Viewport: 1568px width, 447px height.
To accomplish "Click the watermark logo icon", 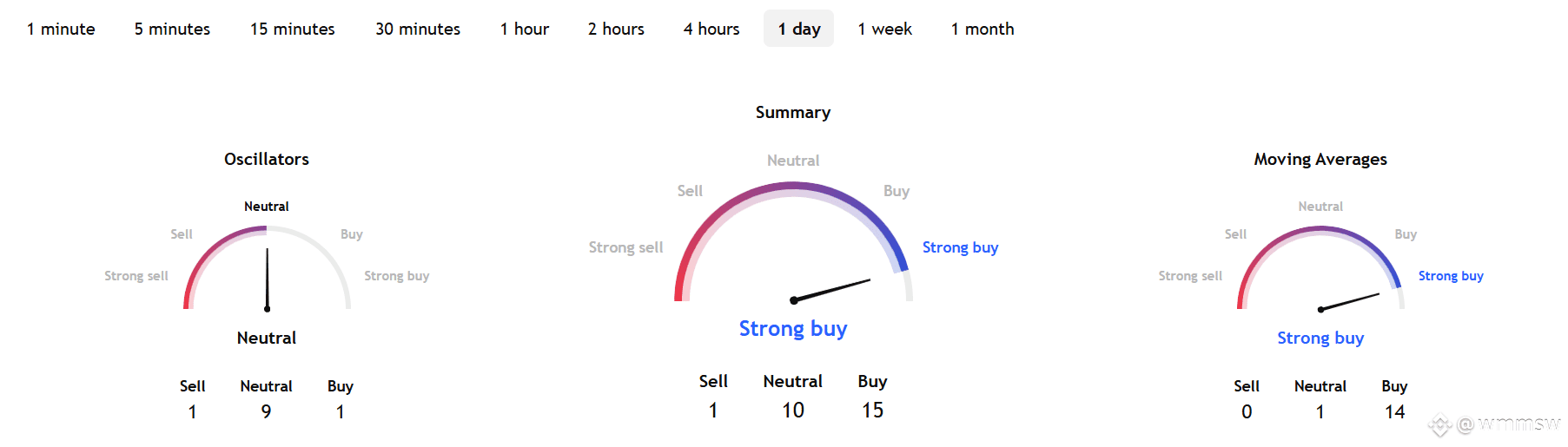I will [1440, 424].
